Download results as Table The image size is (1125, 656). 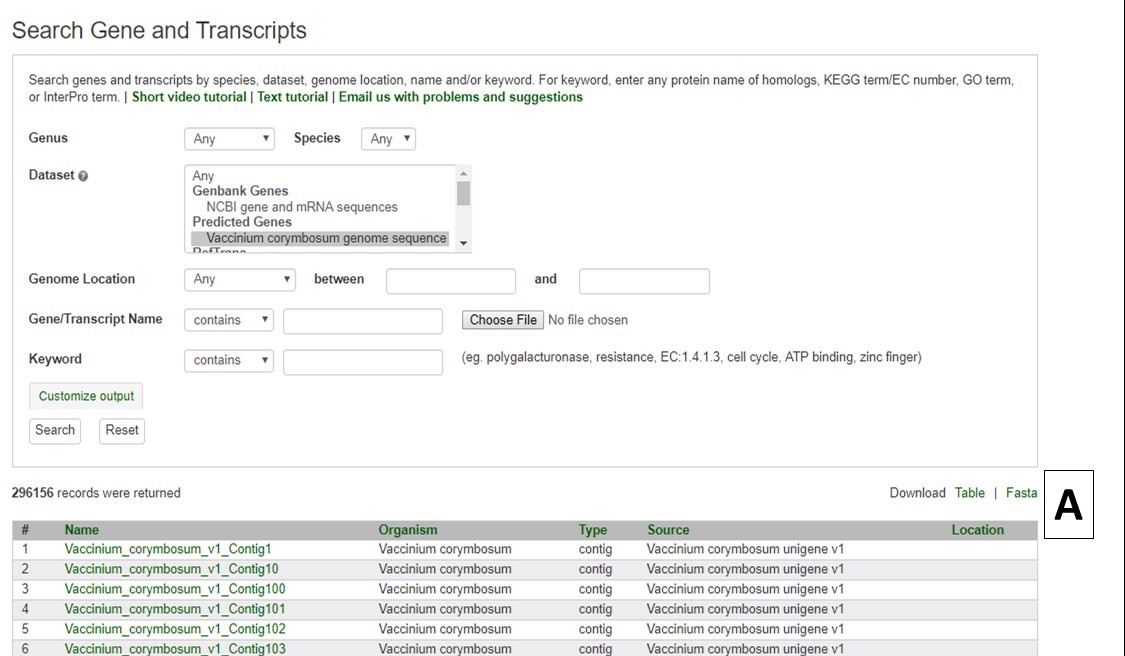(969, 493)
